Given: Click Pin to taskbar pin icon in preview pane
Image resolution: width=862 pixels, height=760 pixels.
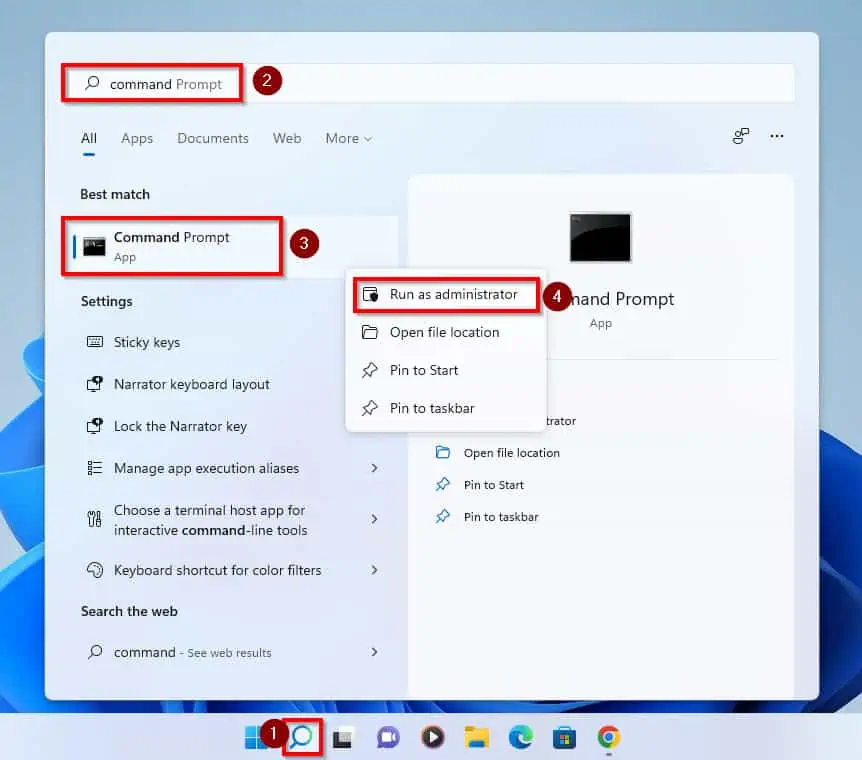Looking at the screenshot, I should [x=443, y=516].
